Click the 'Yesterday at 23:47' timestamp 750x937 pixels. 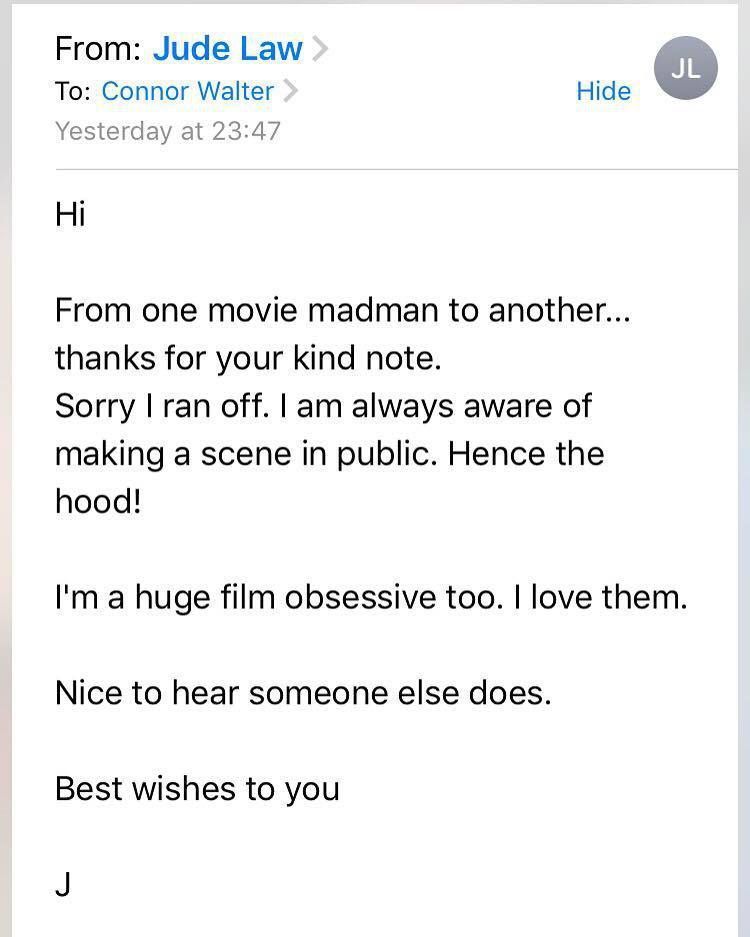167,131
